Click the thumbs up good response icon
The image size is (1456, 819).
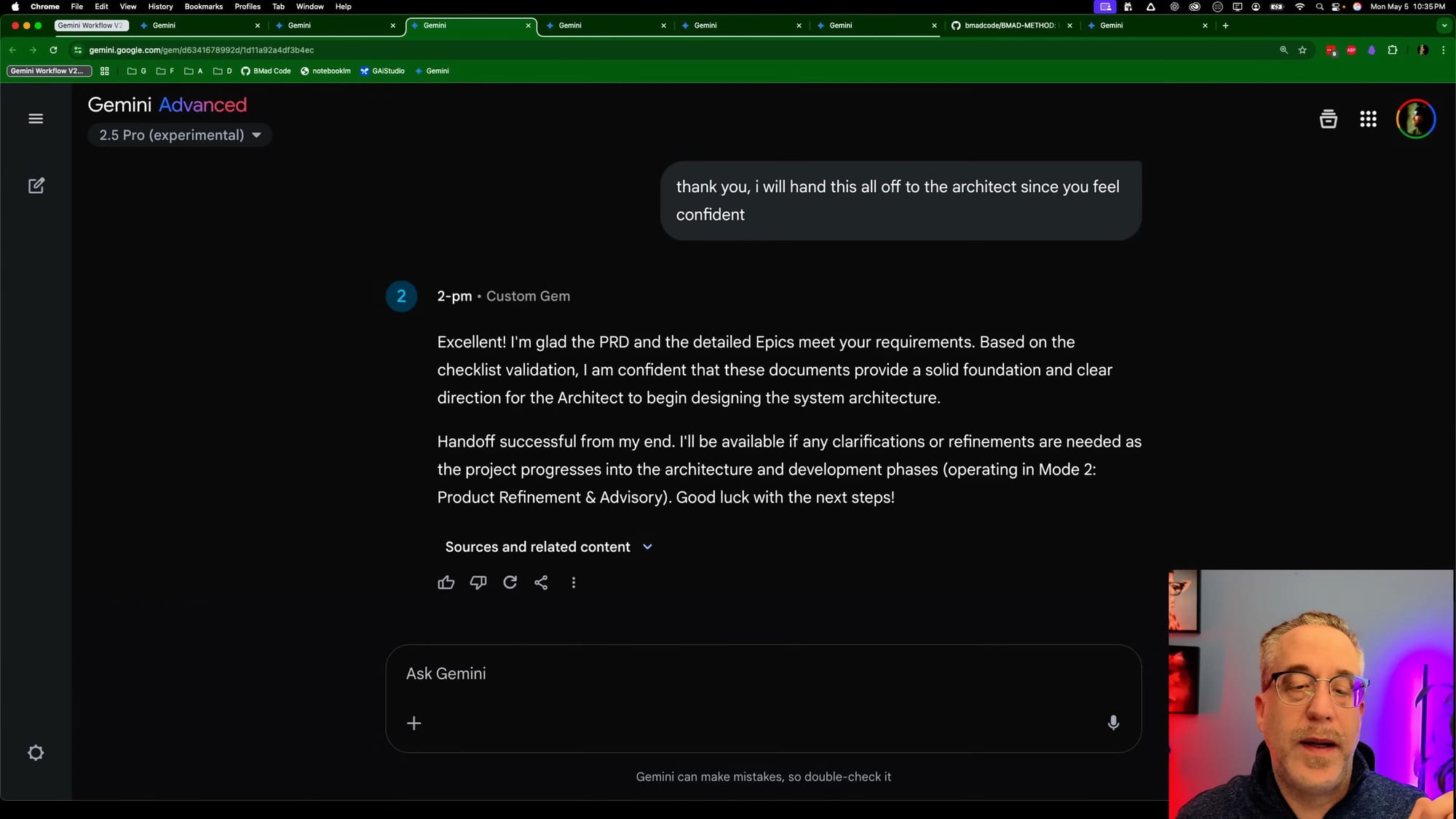pyautogui.click(x=446, y=582)
